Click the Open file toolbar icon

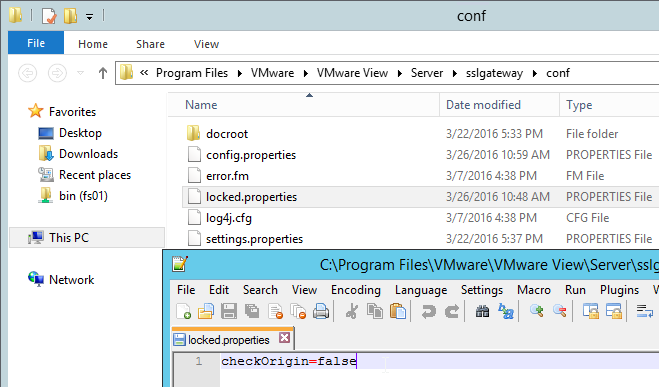point(206,312)
